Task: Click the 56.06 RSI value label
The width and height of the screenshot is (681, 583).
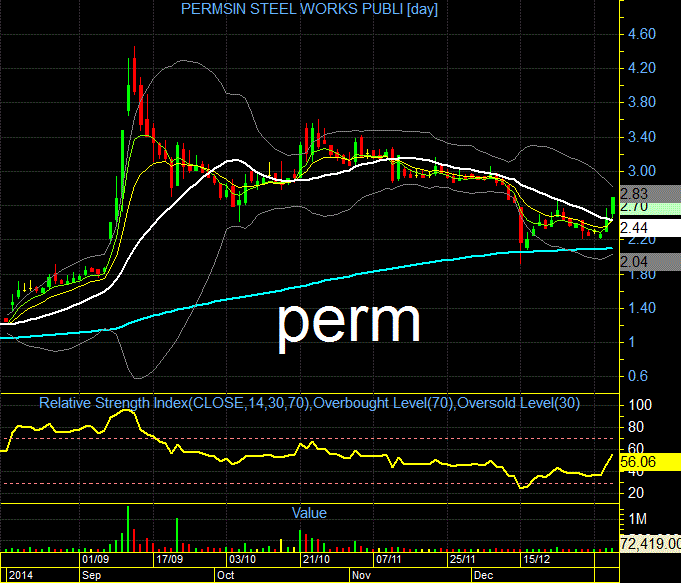Action: coord(650,461)
